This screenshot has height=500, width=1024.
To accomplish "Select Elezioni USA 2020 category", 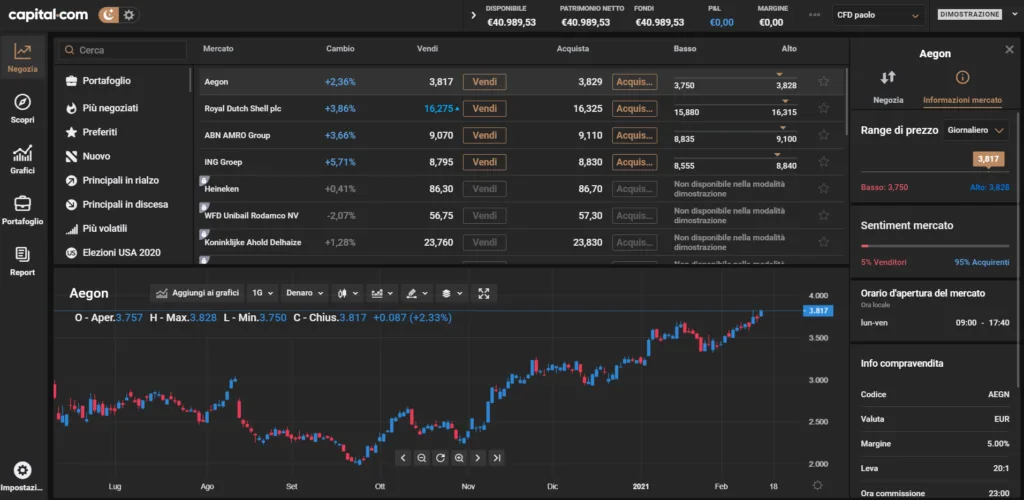I will coord(121,253).
